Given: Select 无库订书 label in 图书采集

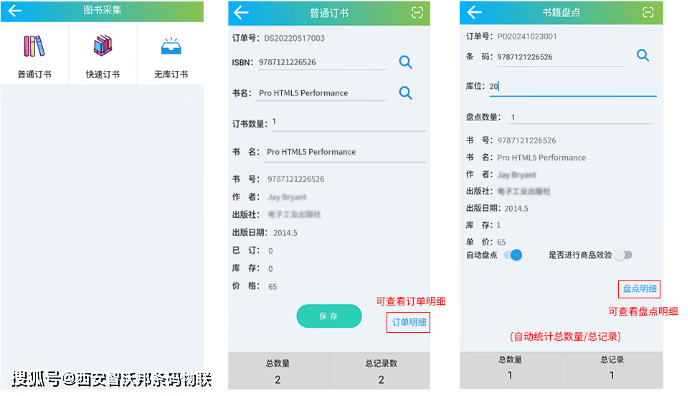Looking at the screenshot, I should (x=171, y=74).
